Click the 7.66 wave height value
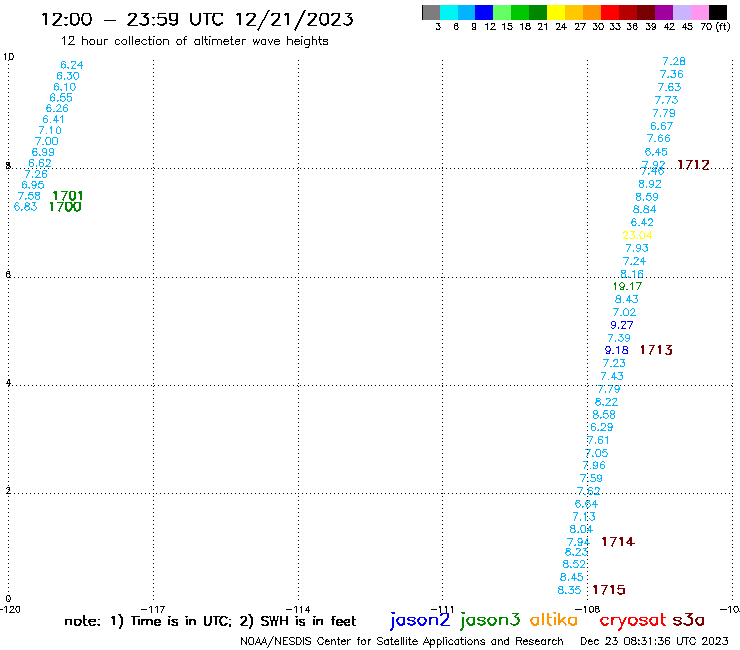 pyautogui.click(x=659, y=138)
